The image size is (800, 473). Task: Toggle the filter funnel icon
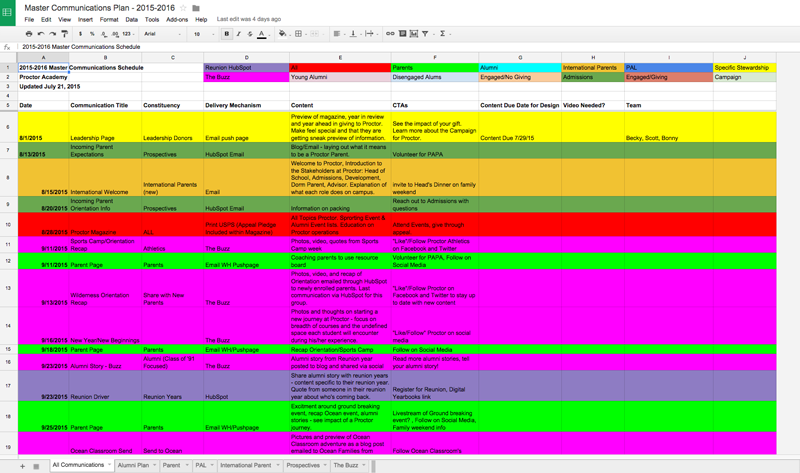coord(425,34)
